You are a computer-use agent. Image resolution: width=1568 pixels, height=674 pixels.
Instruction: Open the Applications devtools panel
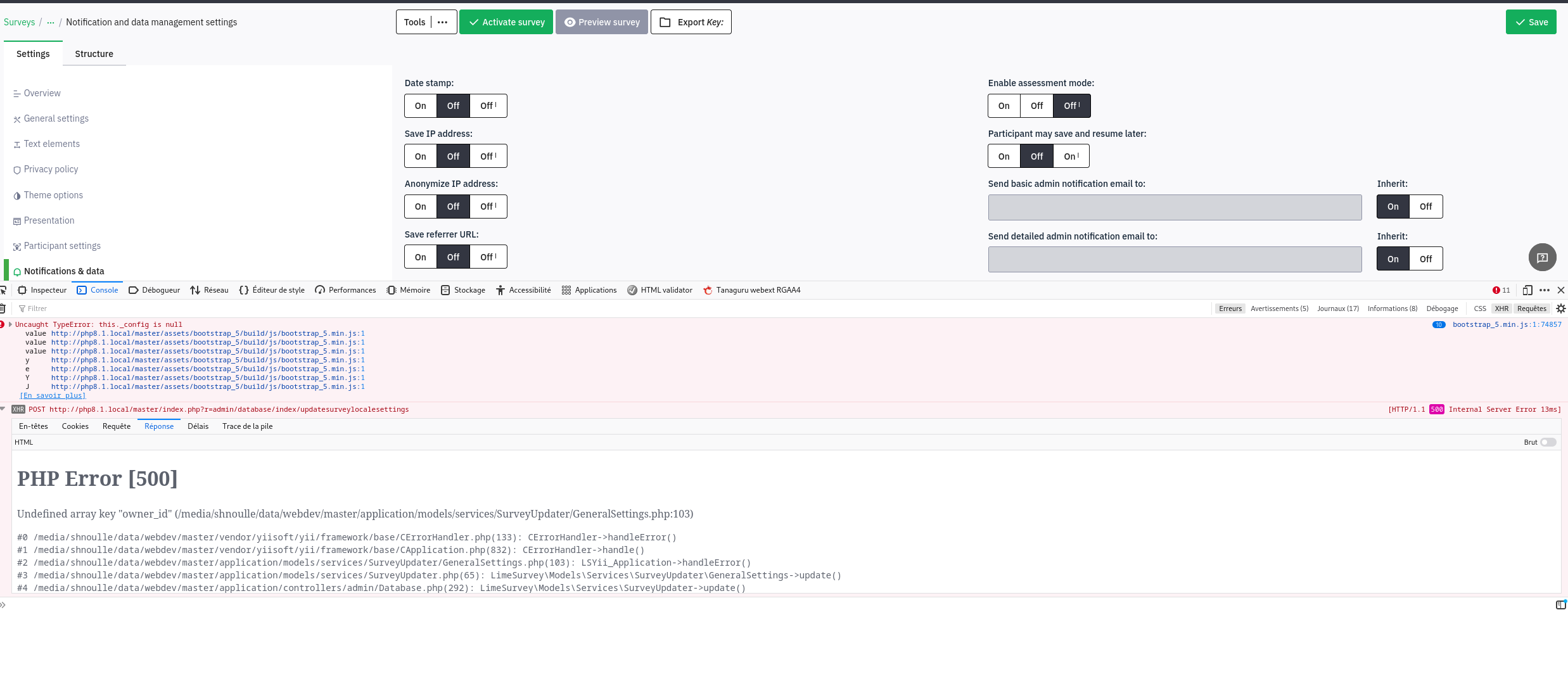tap(589, 290)
